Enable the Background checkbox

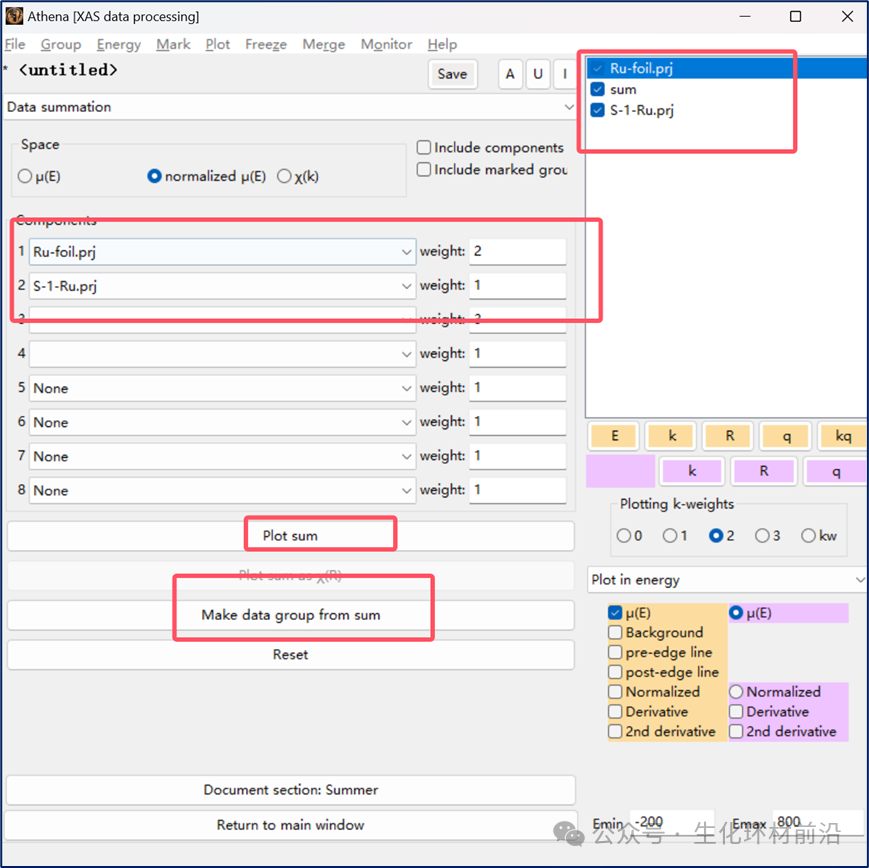(x=615, y=632)
